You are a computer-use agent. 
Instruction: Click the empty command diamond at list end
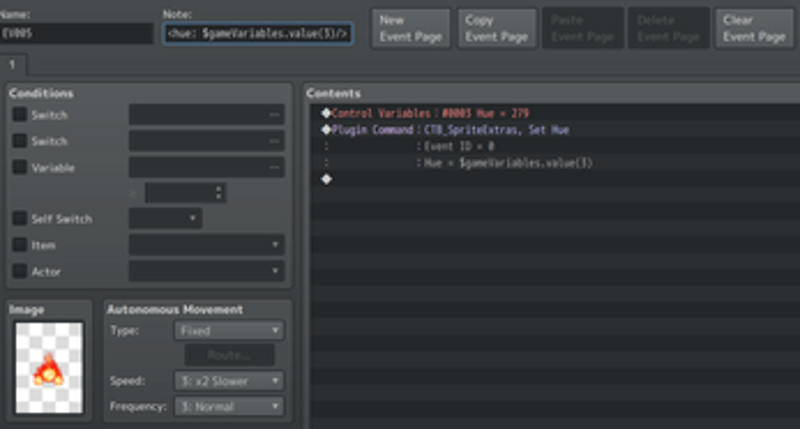(x=327, y=179)
